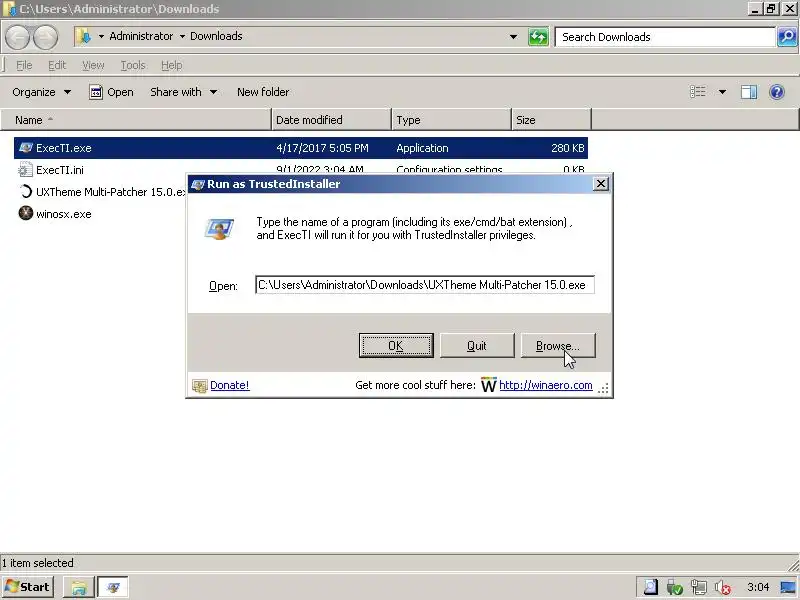Screen dimensions: 800x600
Task: Open Windows Explorer from taskbar
Action: [x=79, y=587]
